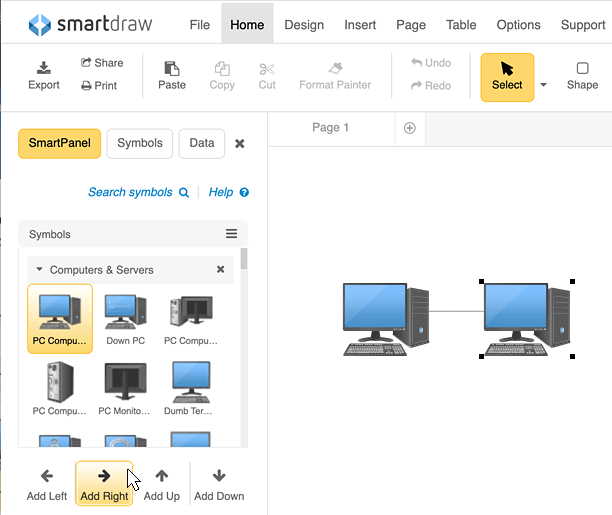Switch to the Symbols tab

(x=140, y=143)
